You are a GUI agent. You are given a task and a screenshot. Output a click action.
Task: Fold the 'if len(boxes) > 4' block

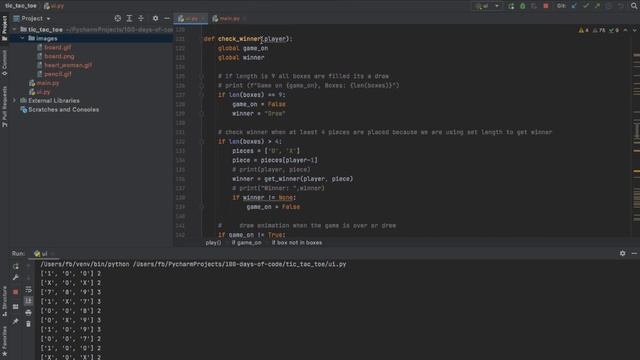[x=201, y=142]
